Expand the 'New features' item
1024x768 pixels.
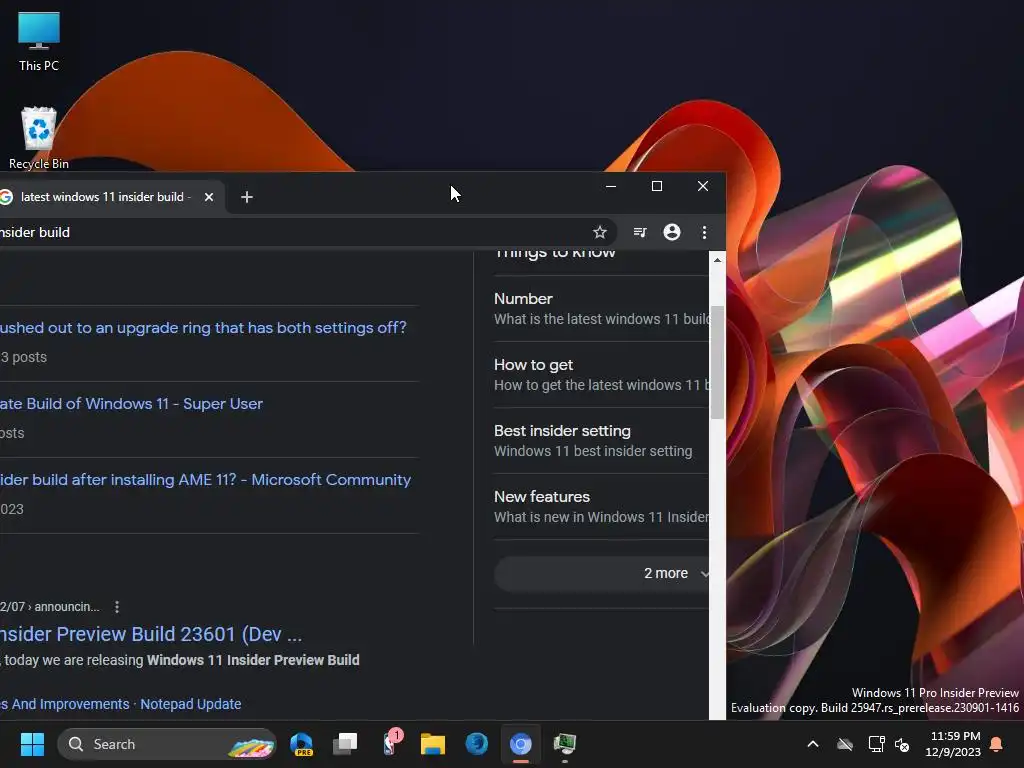601,506
